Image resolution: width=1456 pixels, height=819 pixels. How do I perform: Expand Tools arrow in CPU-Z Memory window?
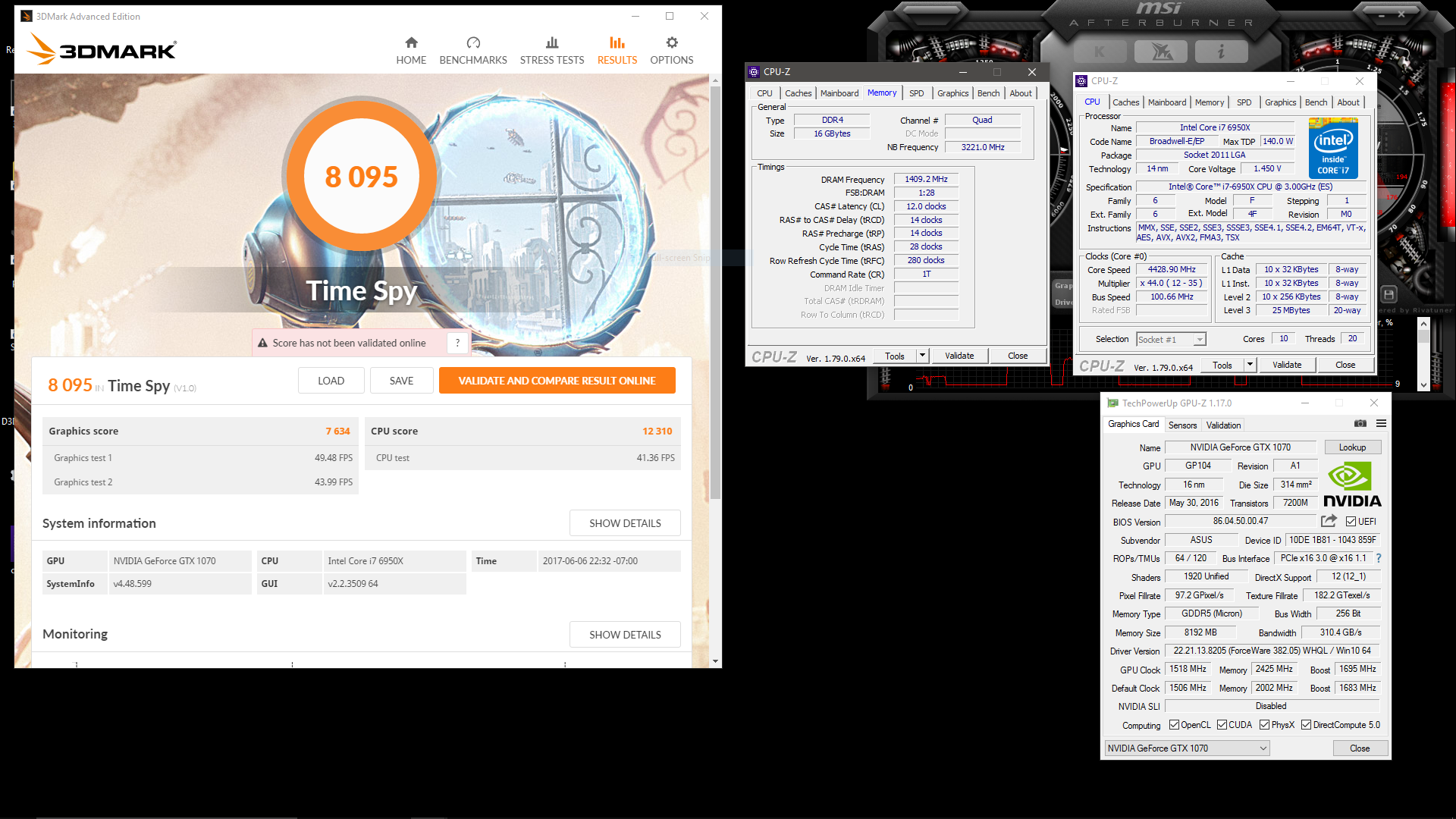pos(922,356)
